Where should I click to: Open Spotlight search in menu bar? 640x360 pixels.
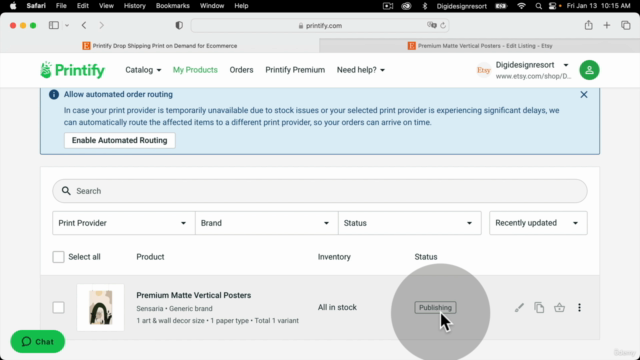point(538,6)
